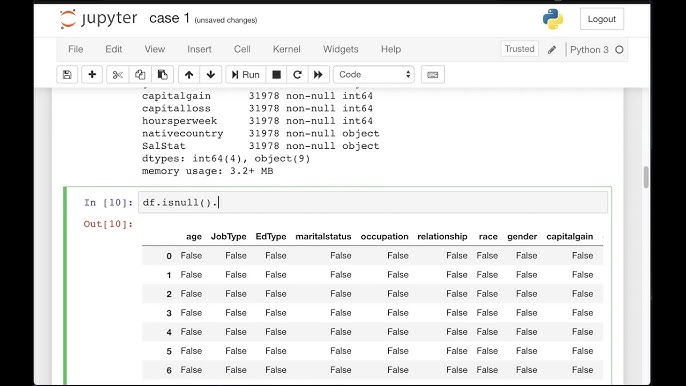Screen dimensions: 686x386
Task: Click the Logout button
Action: (602, 19)
